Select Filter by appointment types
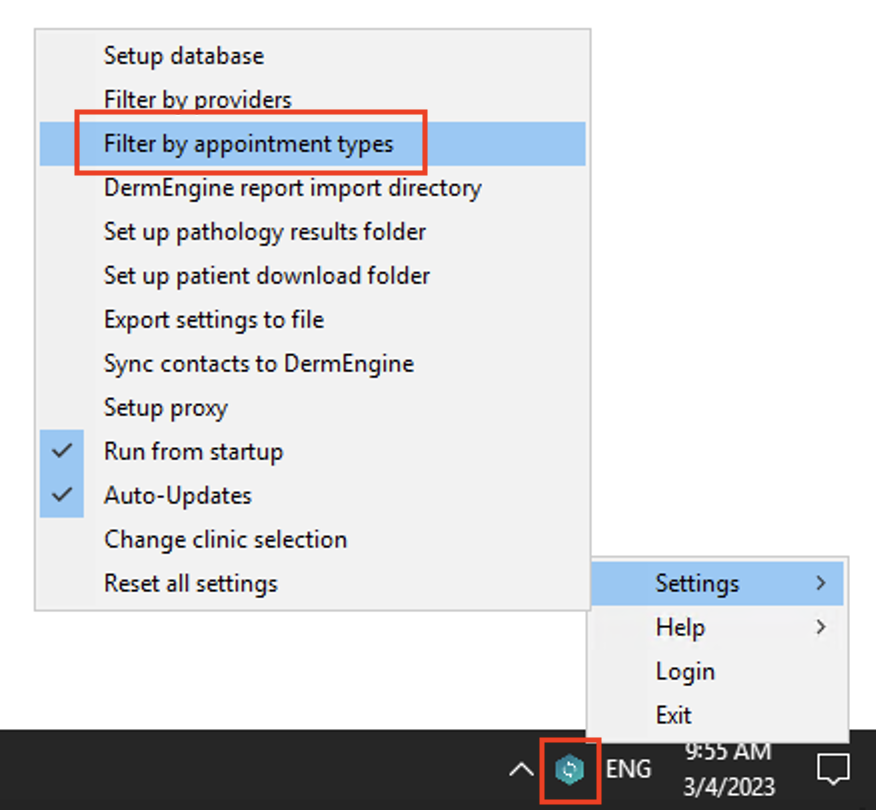 tap(249, 143)
